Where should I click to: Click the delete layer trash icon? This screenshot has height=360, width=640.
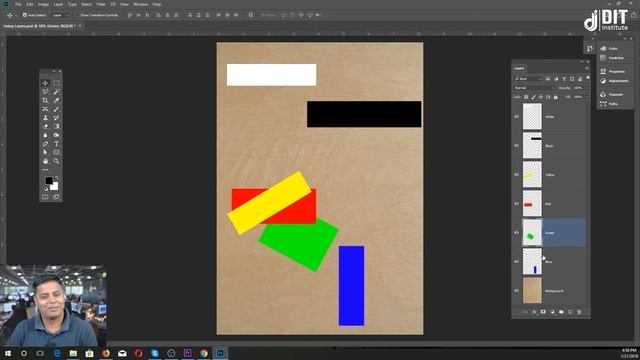click(x=579, y=312)
